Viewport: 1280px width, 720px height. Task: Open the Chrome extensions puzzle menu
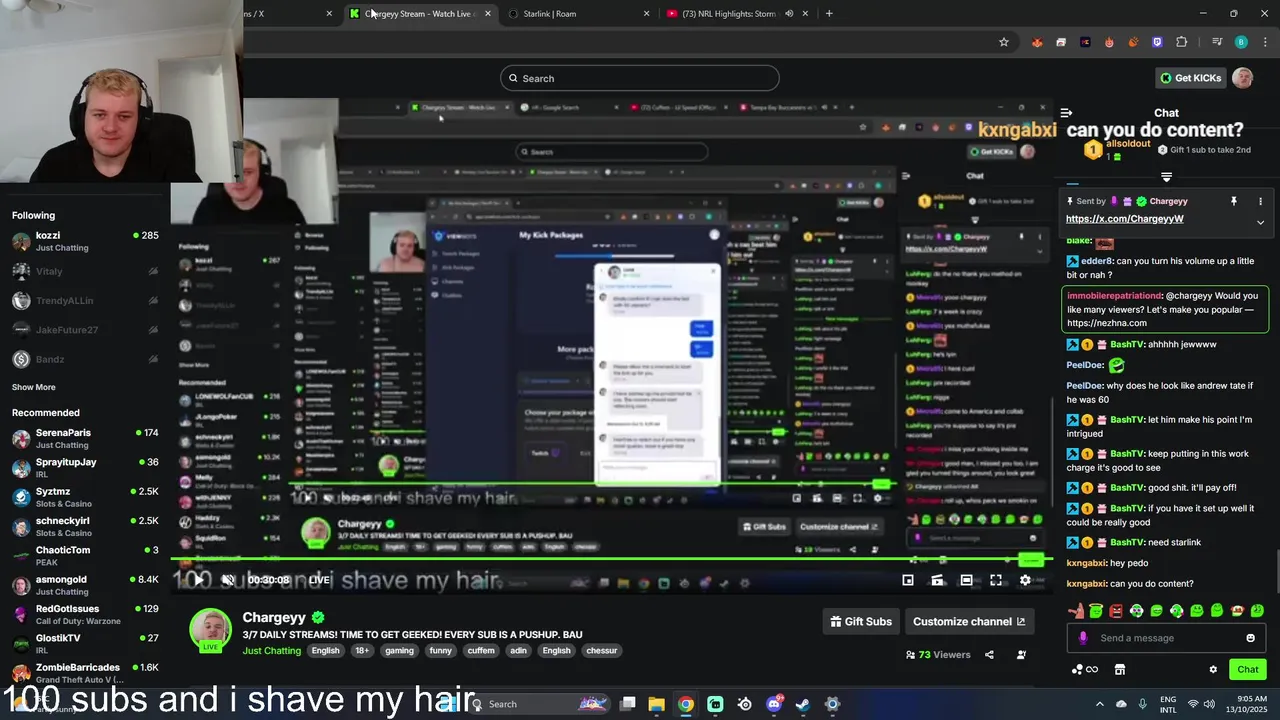coord(1182,42)
